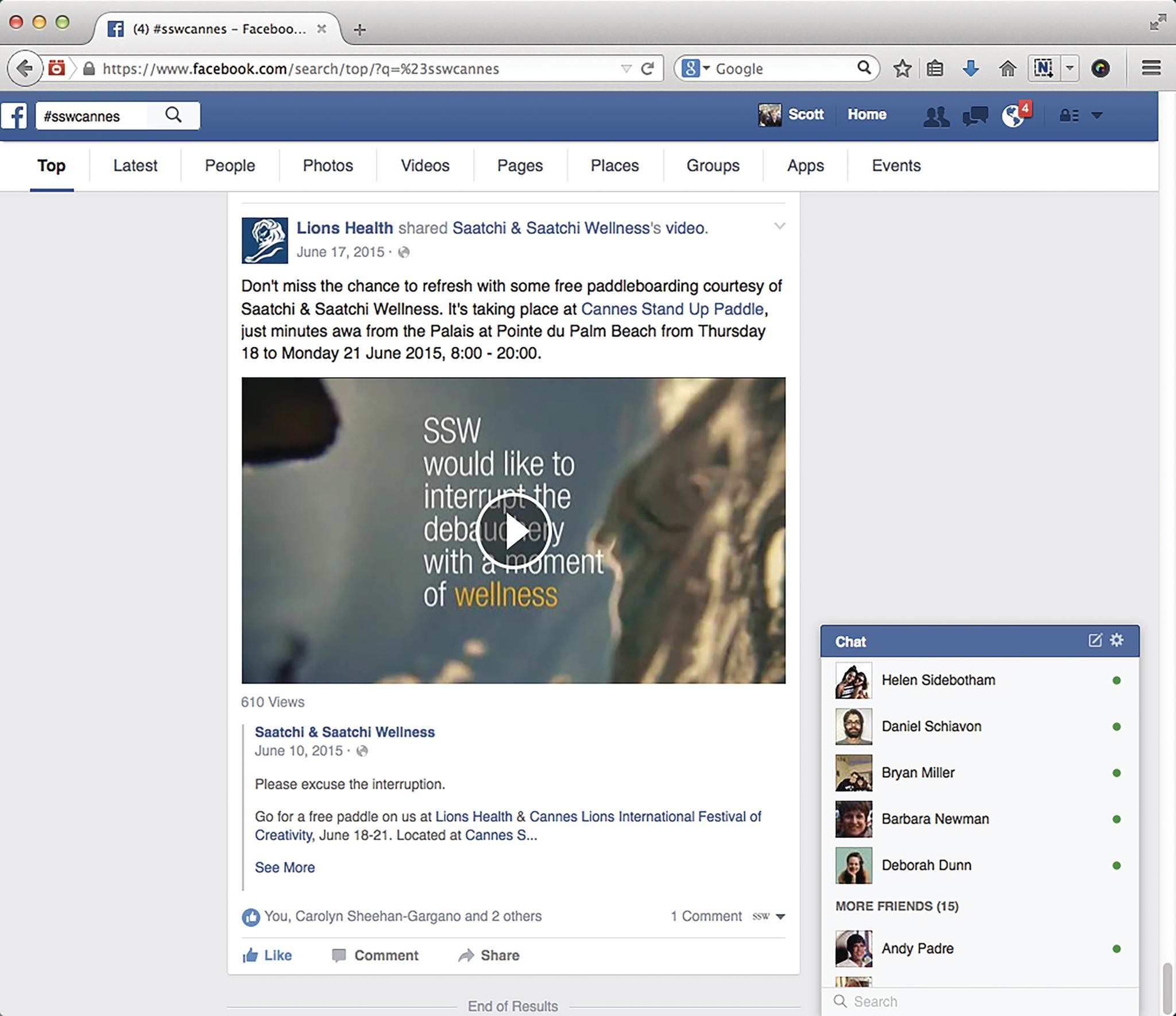Play the SSW wellness video
The height and width of the screenshot is (1016, 1176).
click(513, 532)
